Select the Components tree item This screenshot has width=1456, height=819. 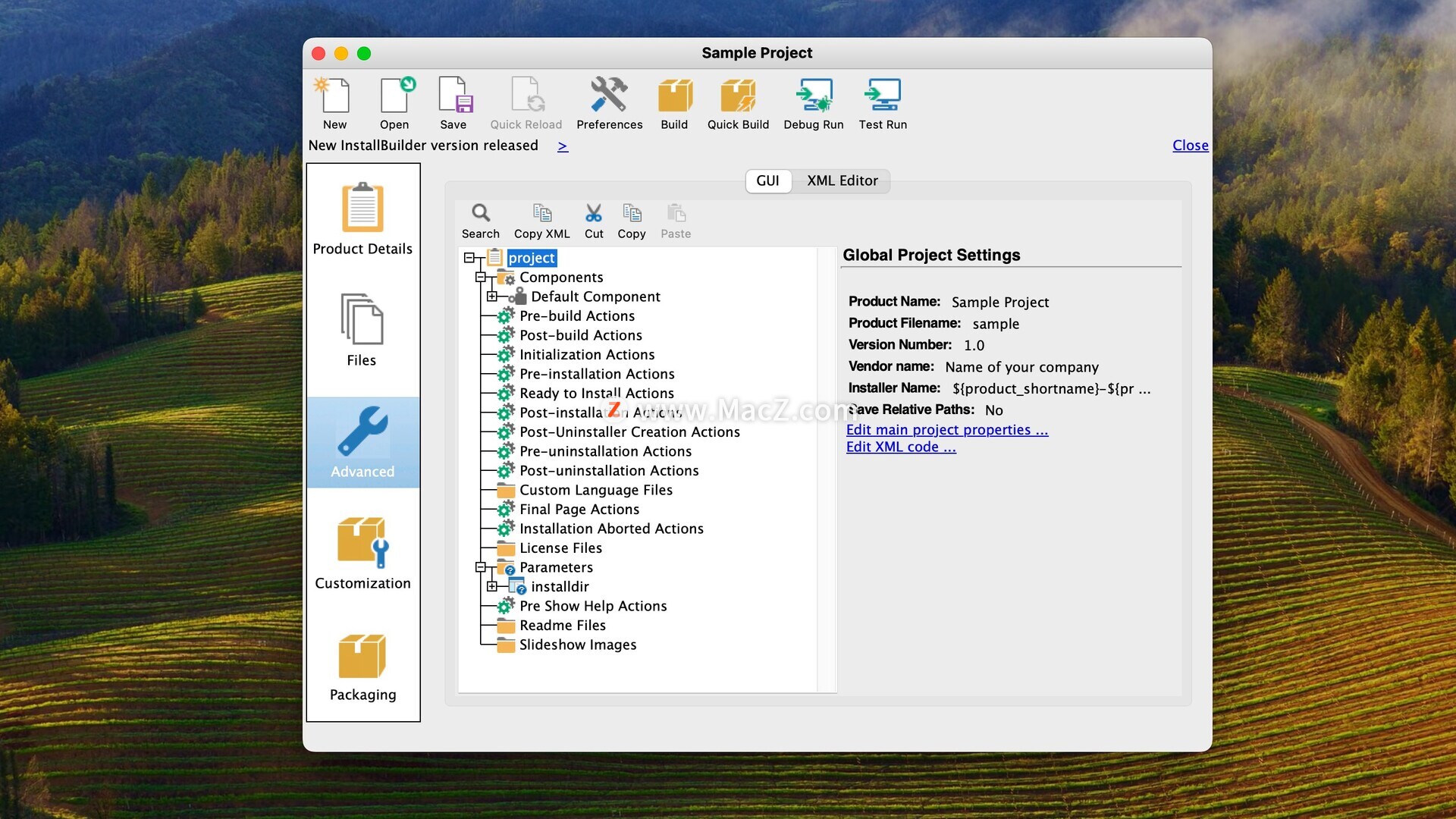click(561, 278)
